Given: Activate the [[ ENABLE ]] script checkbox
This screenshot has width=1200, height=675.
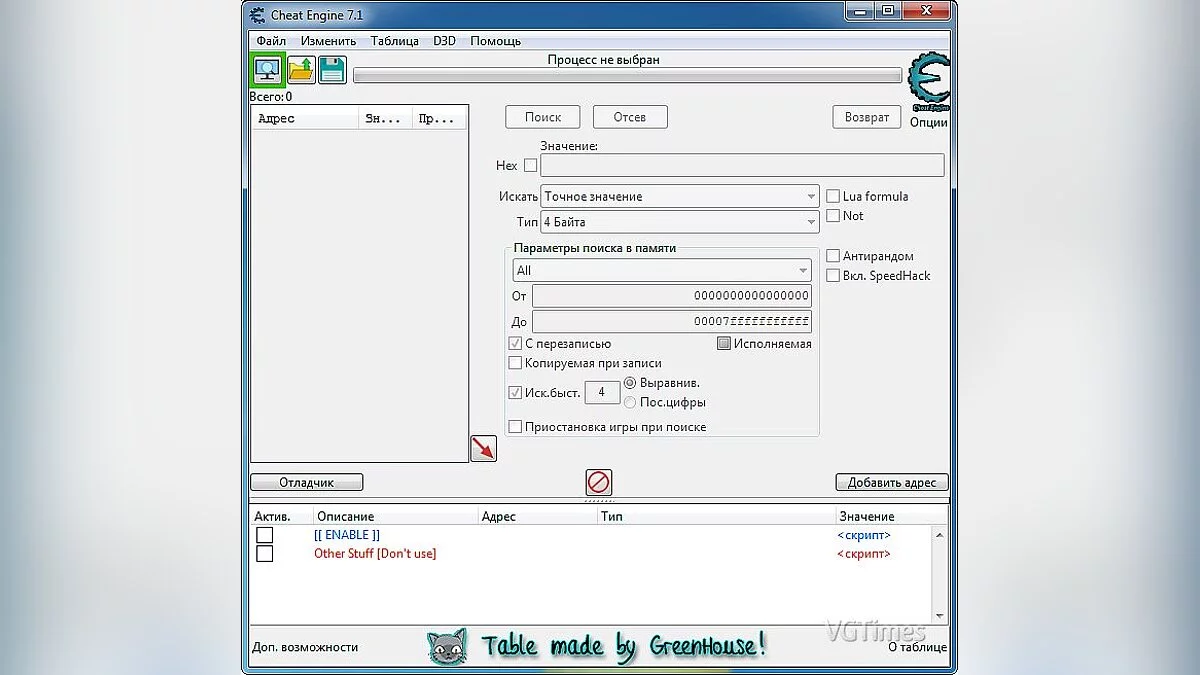Looking at the screenshot, I should point(264,535).
